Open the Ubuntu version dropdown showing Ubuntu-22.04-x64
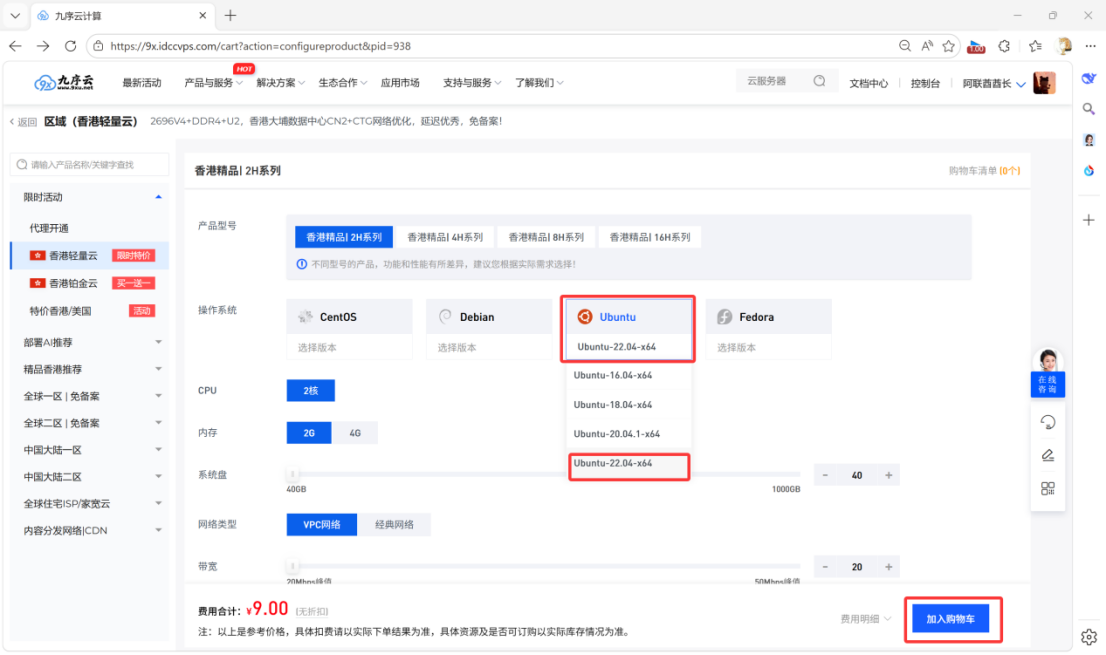Image resolution: width=1106 pixels, height=655 pixels. (x=628, y=347)
